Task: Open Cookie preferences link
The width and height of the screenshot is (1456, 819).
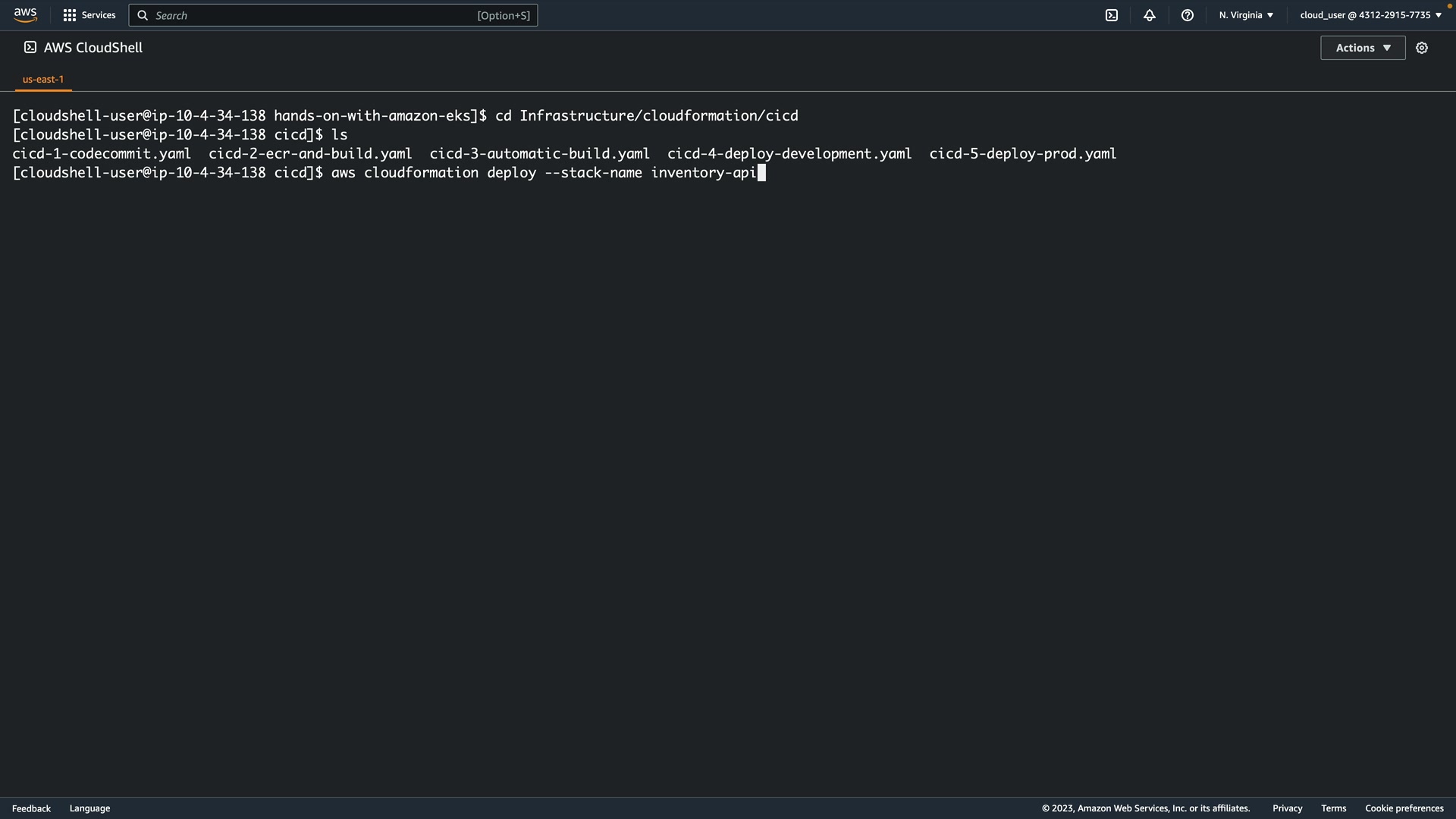Action: (1404, 808)
